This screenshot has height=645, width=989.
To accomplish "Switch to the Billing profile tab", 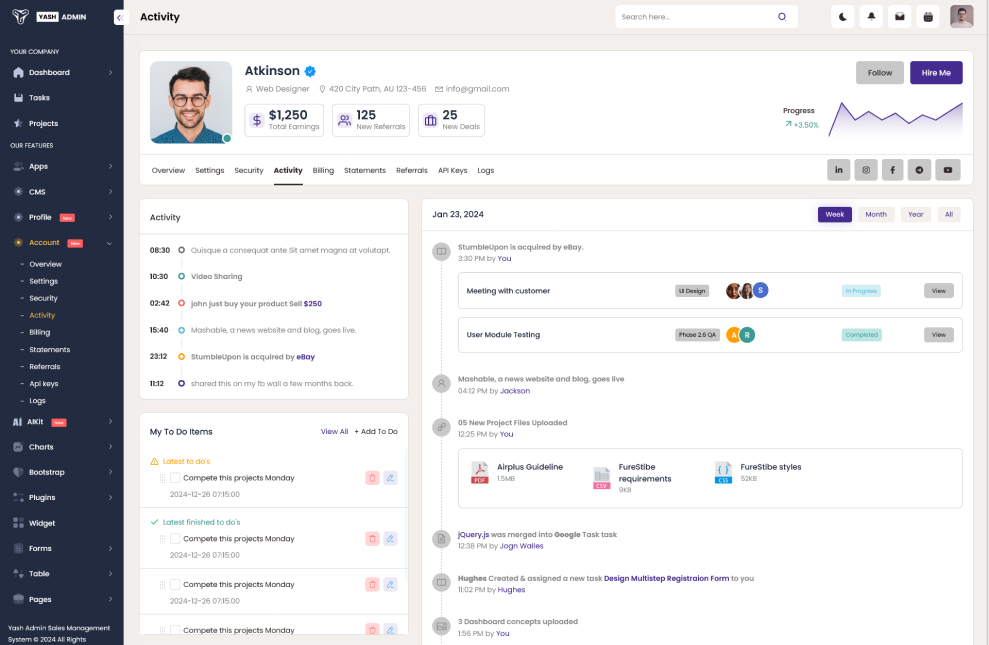I will [x=323, y=170].
